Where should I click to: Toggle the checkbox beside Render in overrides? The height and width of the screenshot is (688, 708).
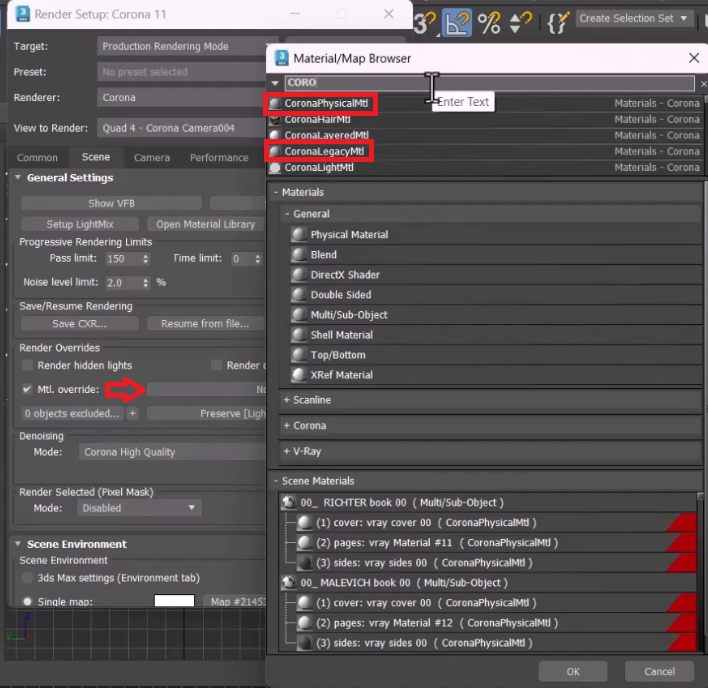tap(217, 365)
